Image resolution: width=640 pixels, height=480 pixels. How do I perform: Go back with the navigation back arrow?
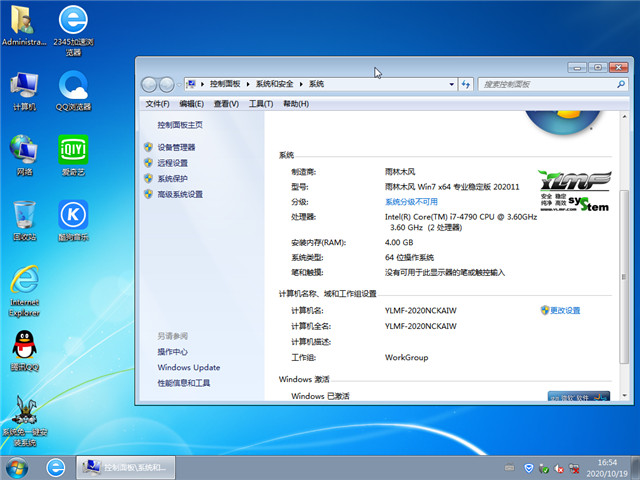(x=149, y=84)
